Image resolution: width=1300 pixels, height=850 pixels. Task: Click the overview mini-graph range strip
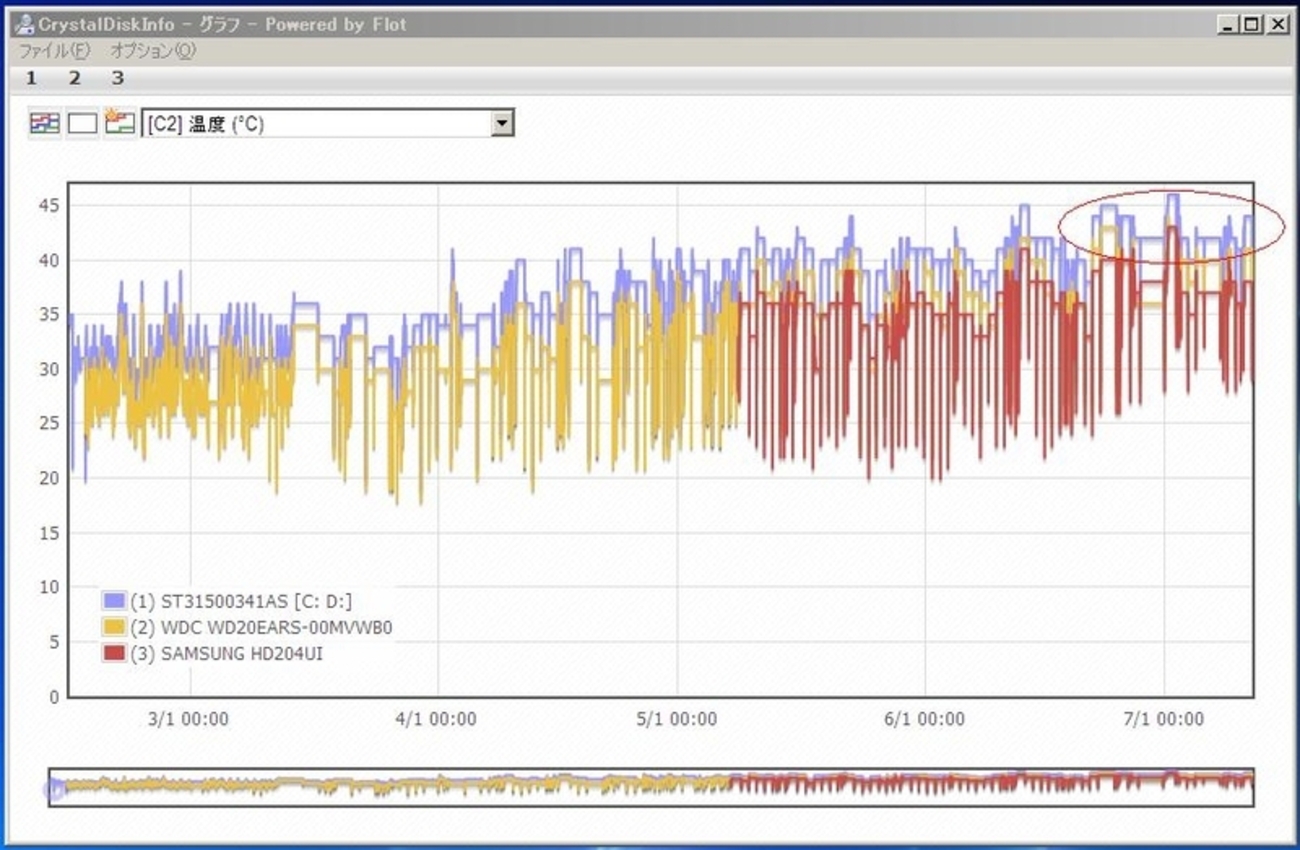click(x=650, y=786)
